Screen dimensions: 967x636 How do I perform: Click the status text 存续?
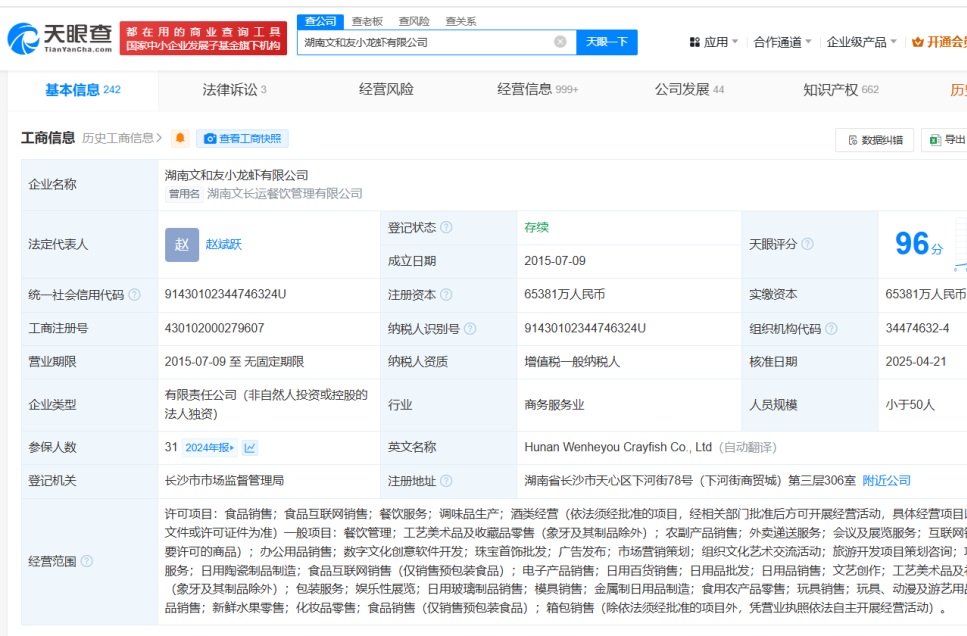pos(536,228)
